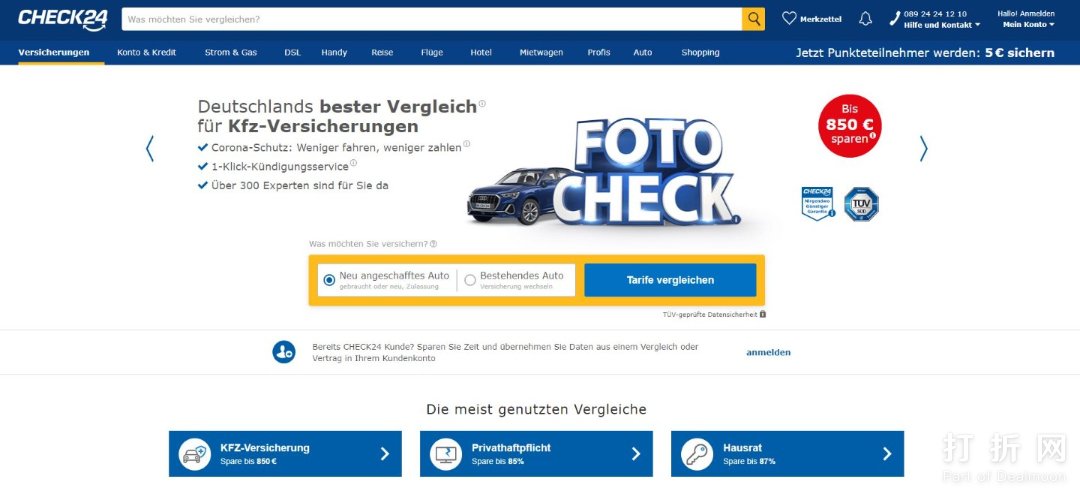The image size is (1080, 494).
Task: Click the TÜV SÜD seal badge
Action: [x=861, y=204]
